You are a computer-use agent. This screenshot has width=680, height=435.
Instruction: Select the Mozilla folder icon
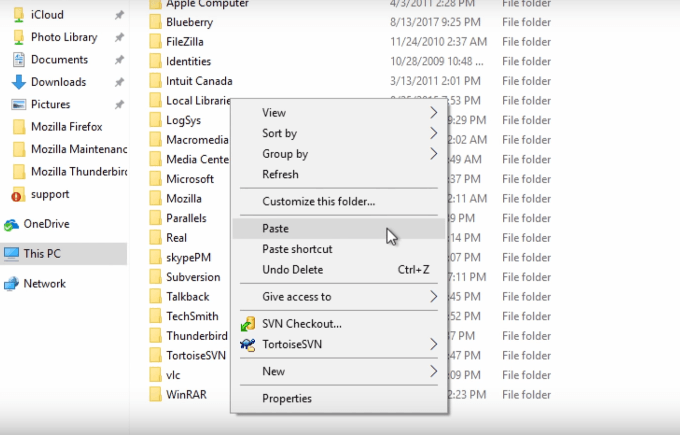pos(155,199)
